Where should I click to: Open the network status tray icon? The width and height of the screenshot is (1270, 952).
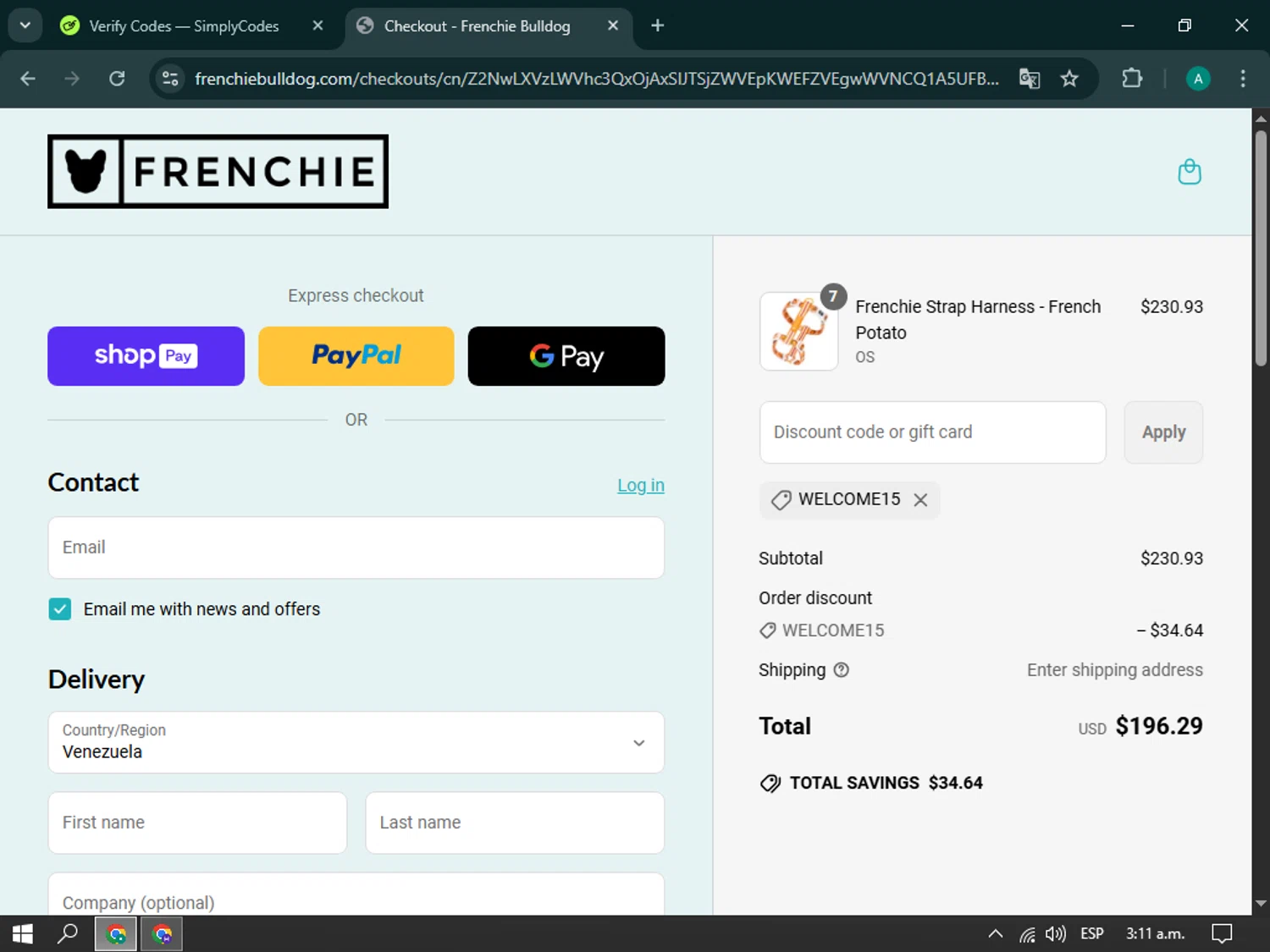(1027, 934)
